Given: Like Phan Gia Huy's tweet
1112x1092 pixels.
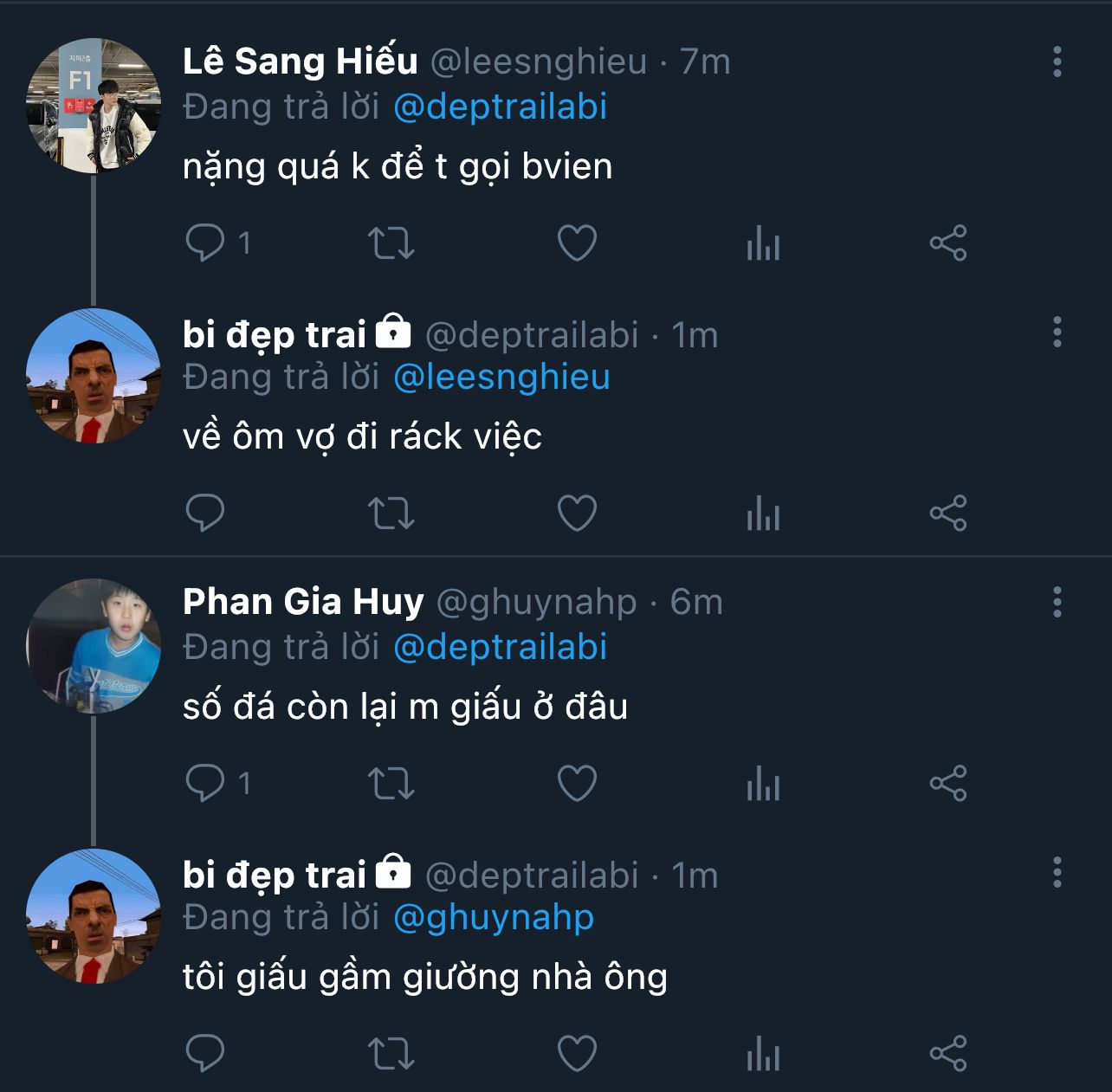Looking at the screenshot, I should pyautogui.click(x=577, y=784).
